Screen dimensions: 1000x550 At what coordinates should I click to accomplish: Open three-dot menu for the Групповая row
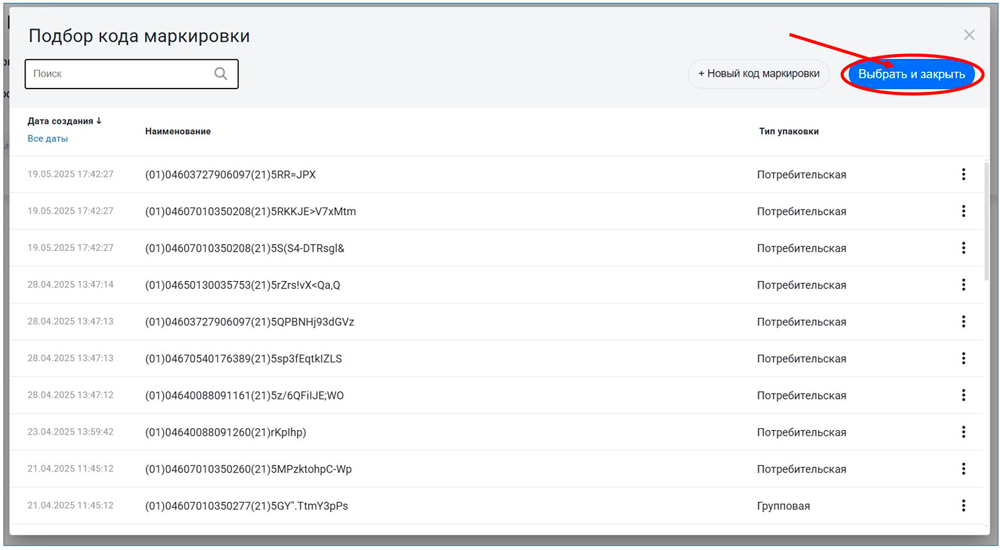pyautogui.click(x=963, y=506)
